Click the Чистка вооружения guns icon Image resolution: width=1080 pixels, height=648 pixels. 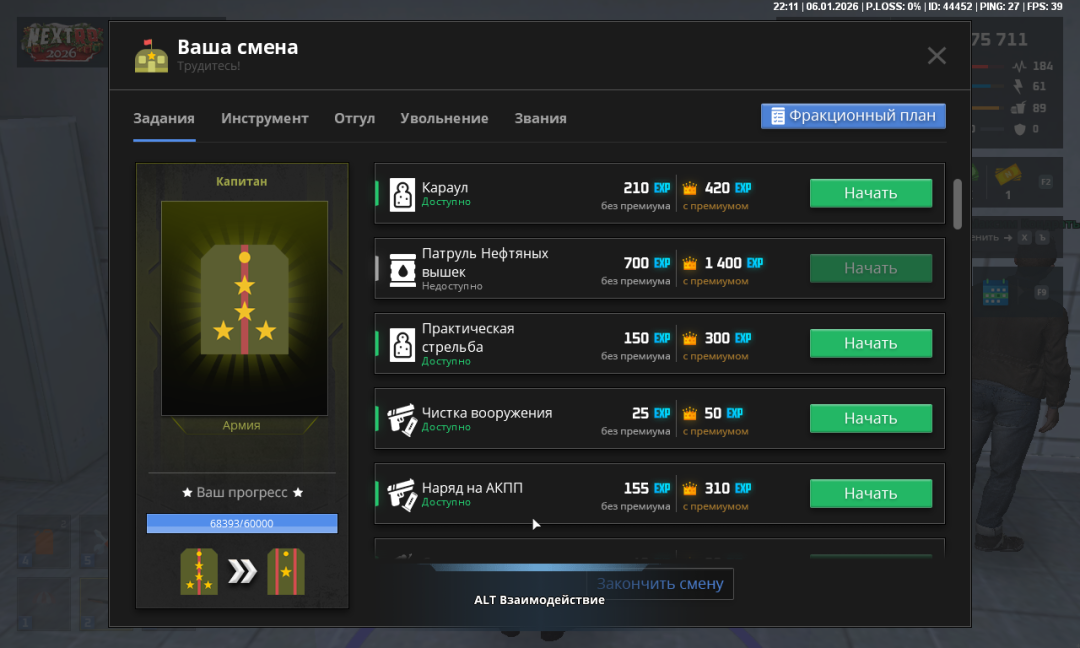pos(402,419)
